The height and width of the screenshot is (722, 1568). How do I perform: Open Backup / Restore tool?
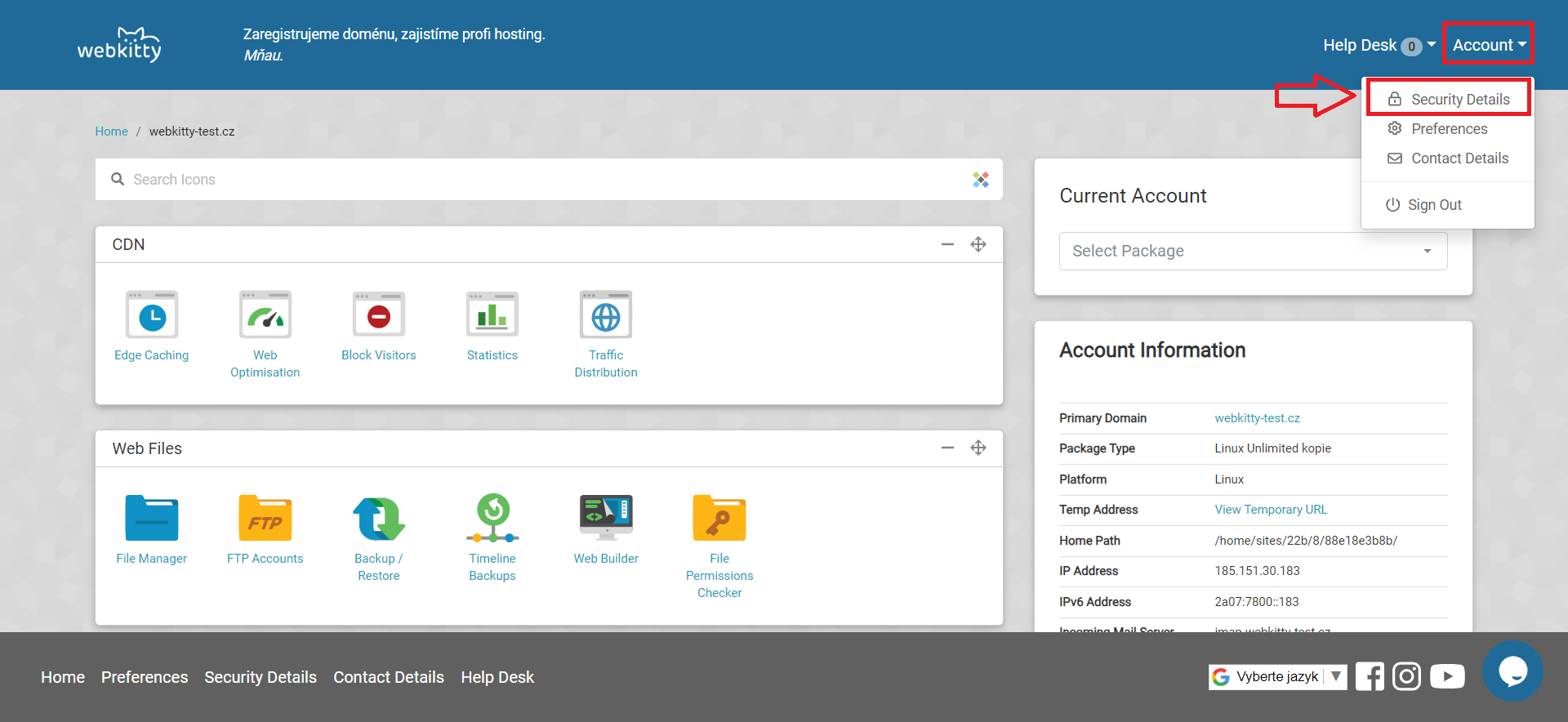click(x=379, y=518)
